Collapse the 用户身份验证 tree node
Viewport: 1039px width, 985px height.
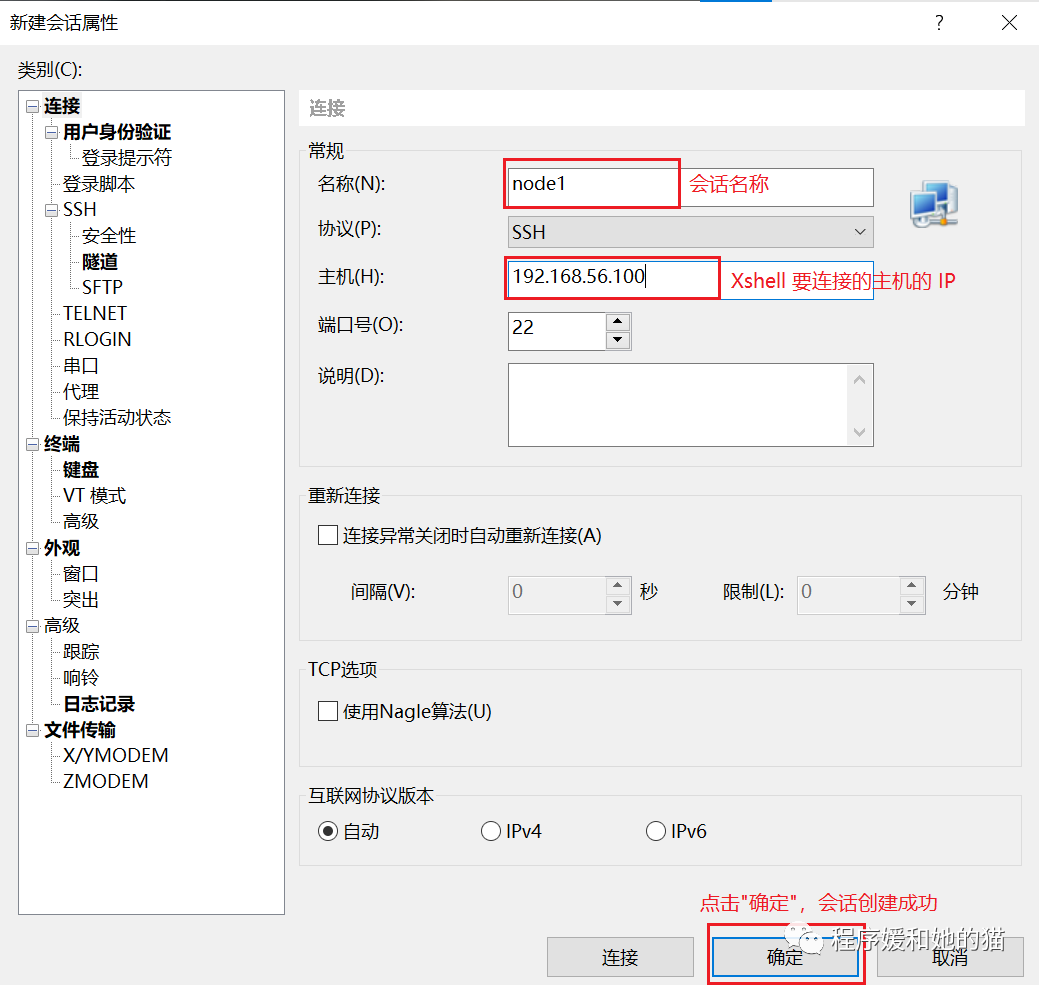coord(52,132)
